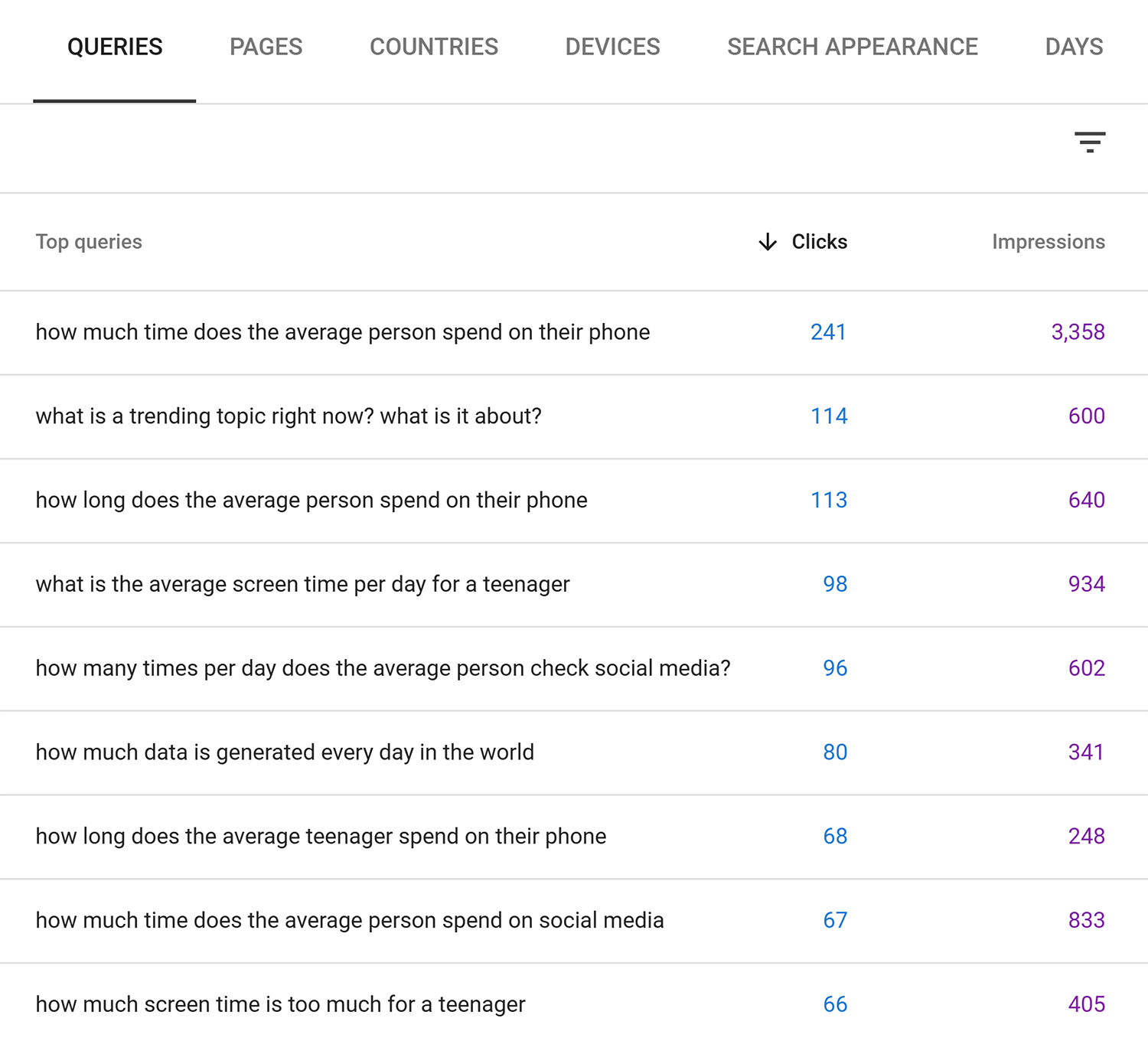
Task: Click the 934 impressions value
Action: coord(1087,585)
